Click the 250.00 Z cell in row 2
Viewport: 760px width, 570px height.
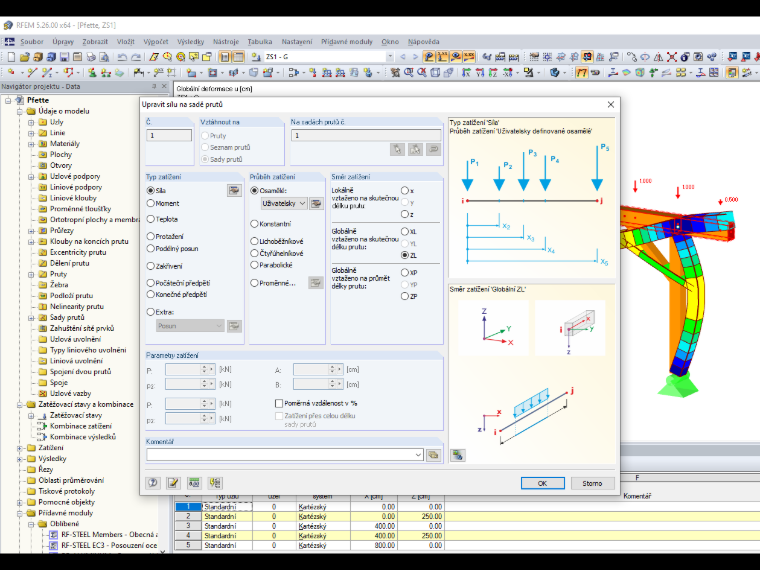[421, 517]
